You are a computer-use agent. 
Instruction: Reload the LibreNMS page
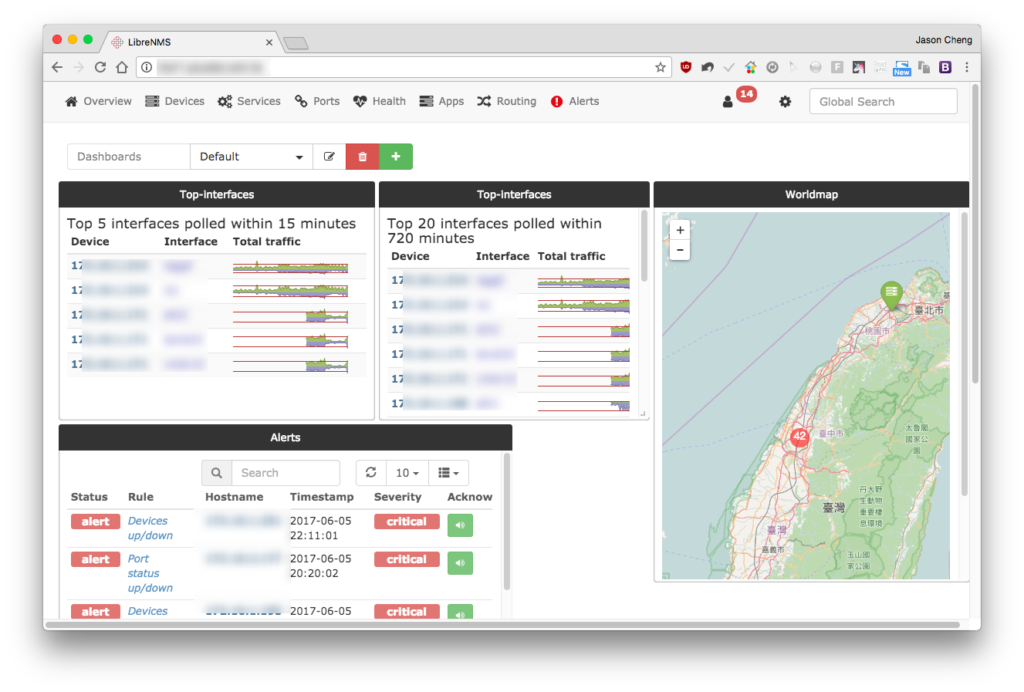tap(100, 67)
